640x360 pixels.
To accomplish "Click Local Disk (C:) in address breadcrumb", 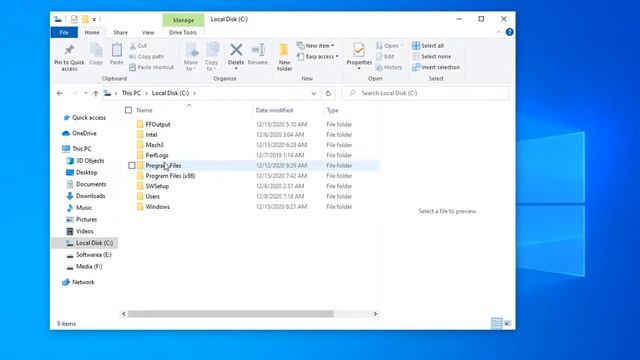I will (170, 93).
